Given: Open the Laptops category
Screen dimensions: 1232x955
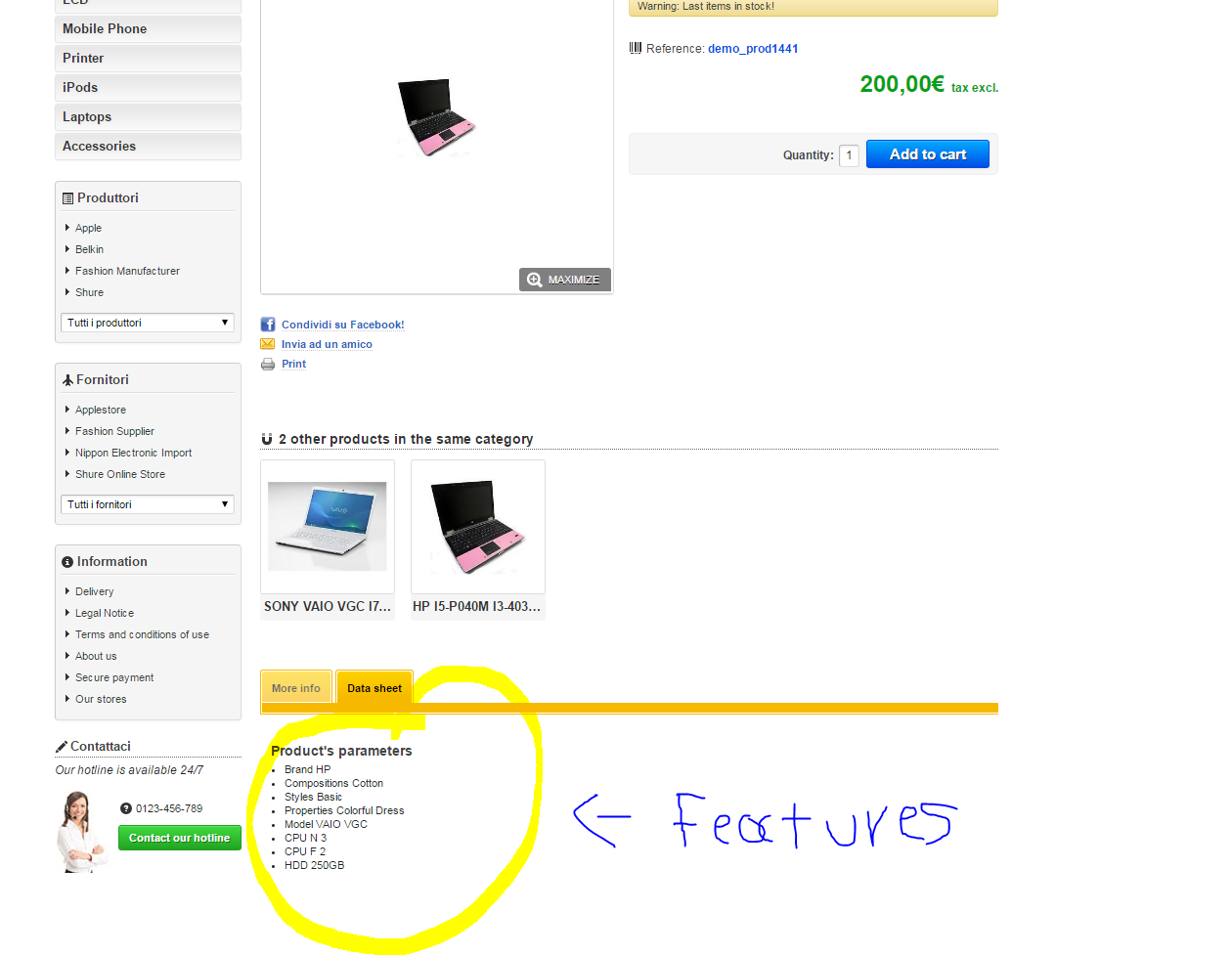Looking at the screenshot, I should tap(148, 116).
